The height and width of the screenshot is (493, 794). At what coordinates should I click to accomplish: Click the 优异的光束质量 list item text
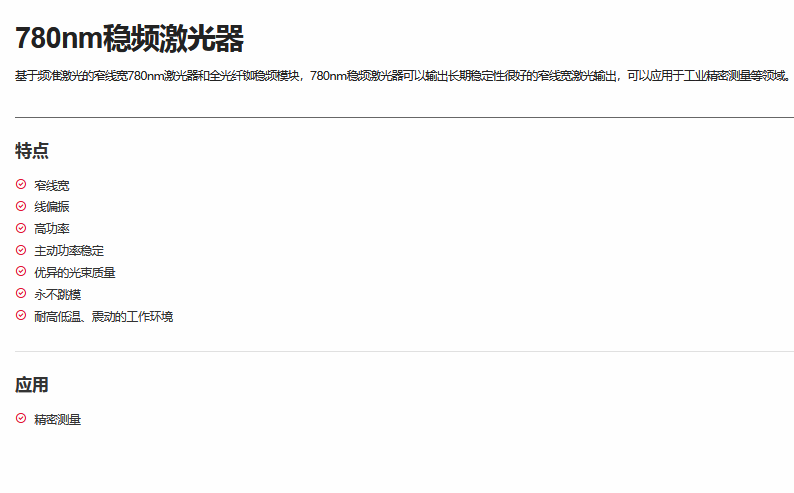click(75, 273)
